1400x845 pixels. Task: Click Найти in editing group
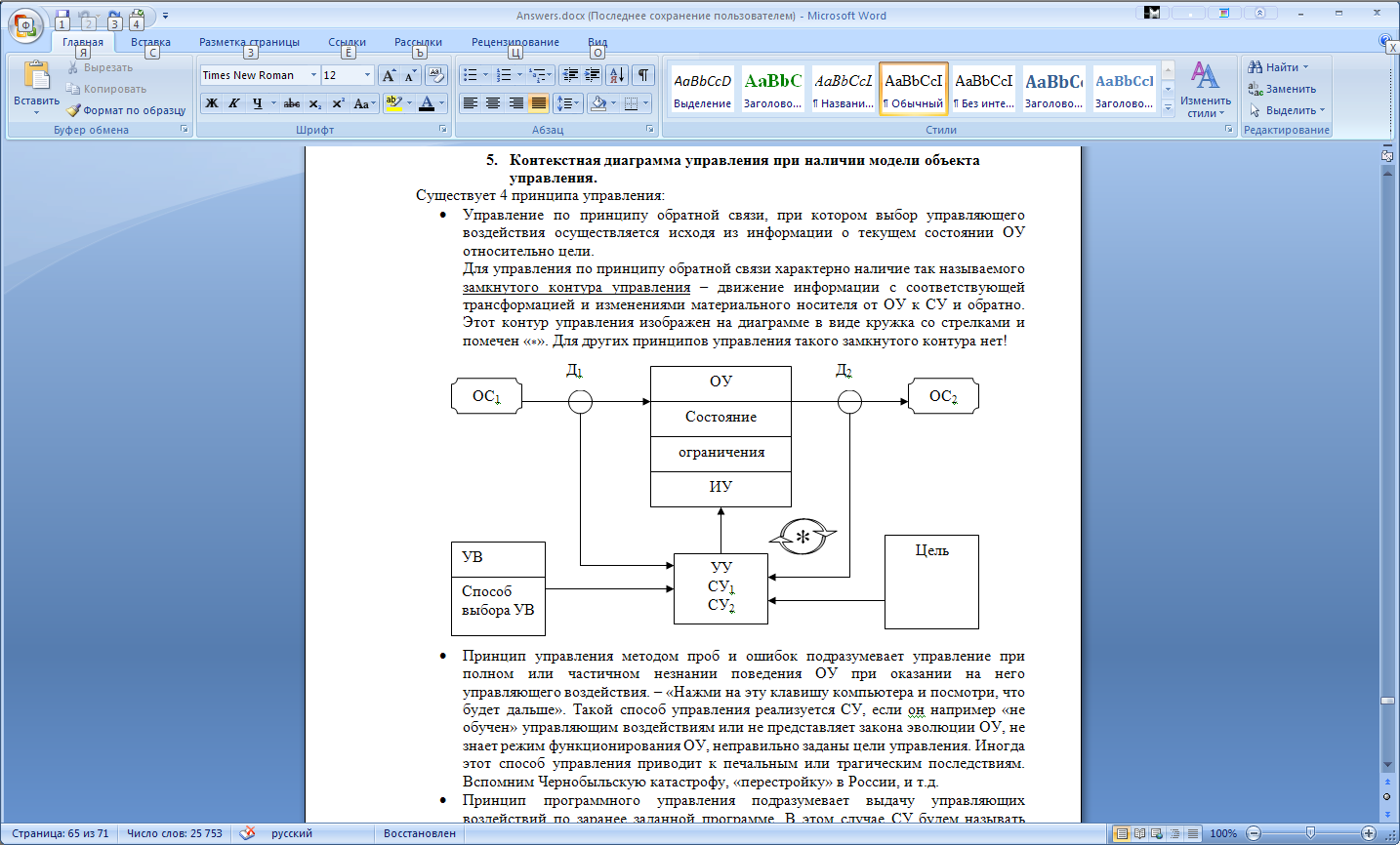[x=1278, y=67]
